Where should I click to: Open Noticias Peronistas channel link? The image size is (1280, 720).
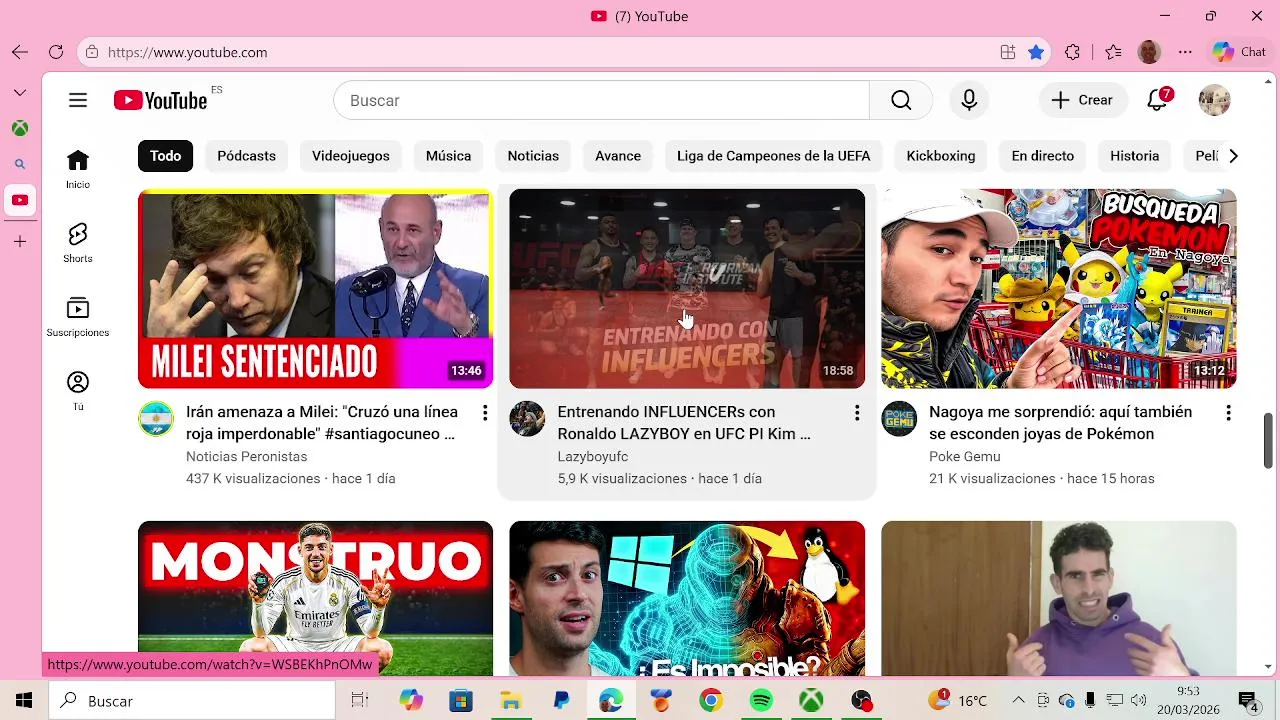click(247, 457)
